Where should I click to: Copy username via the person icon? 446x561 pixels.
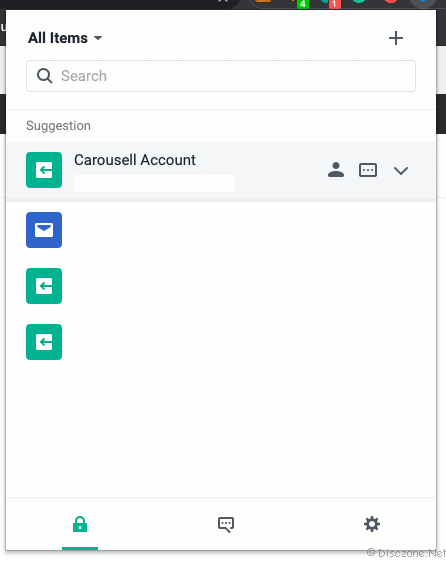click(x=336, y=170)
